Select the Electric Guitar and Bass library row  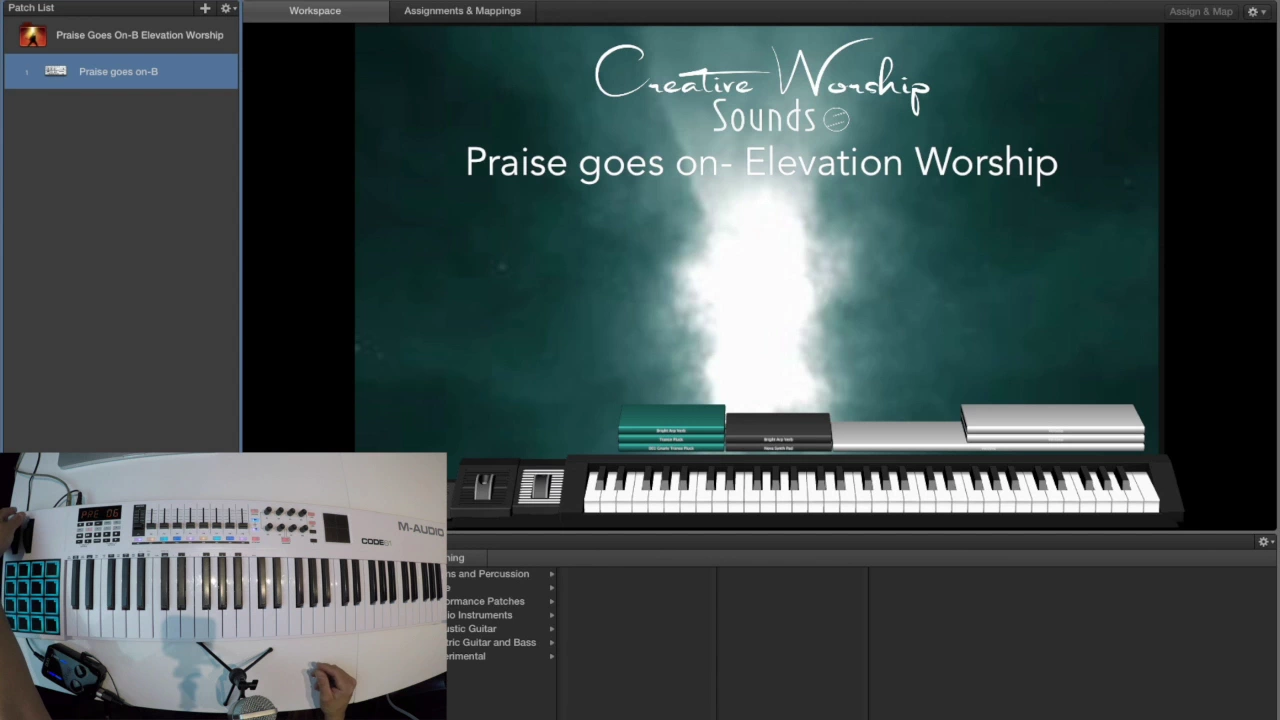point(502,643)
